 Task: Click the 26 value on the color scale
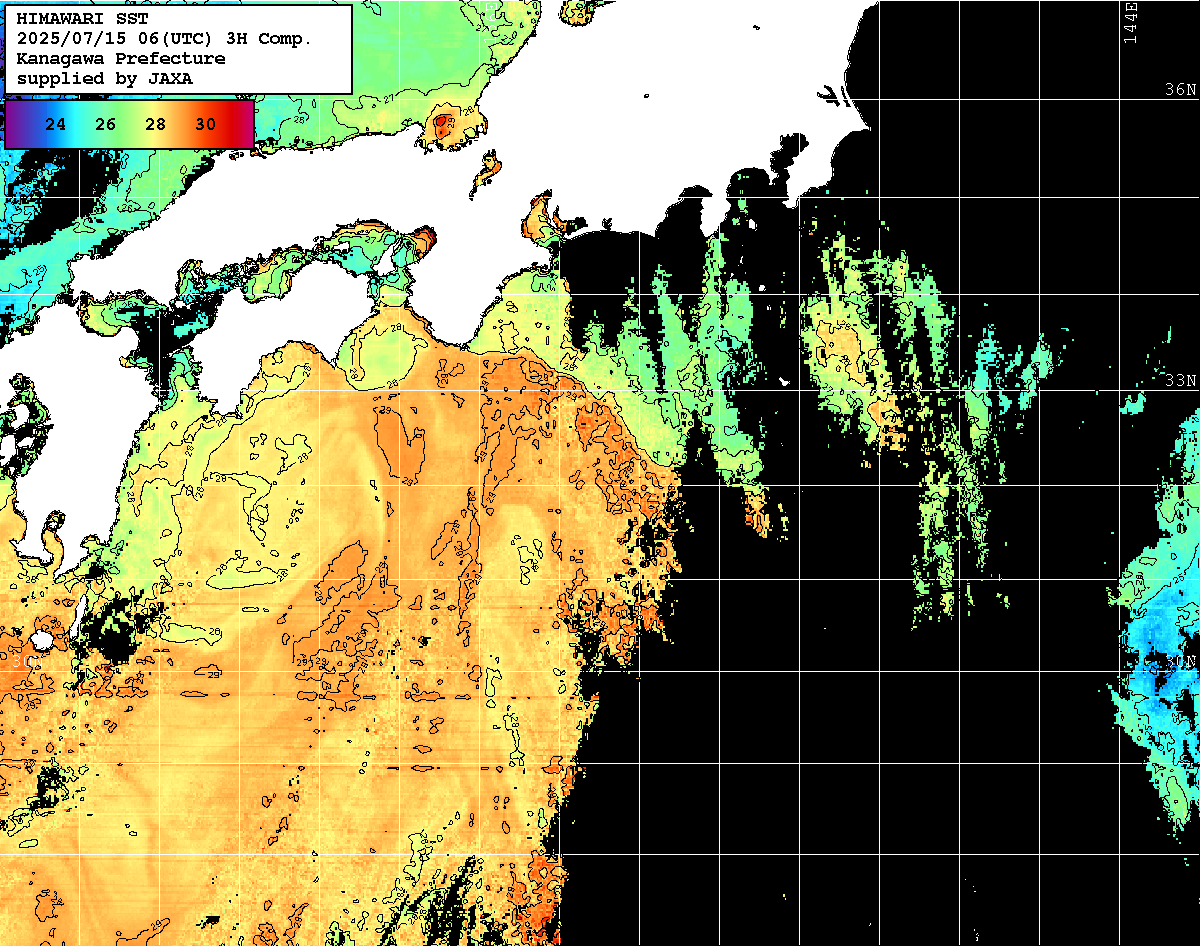click(x=106, y=124)
